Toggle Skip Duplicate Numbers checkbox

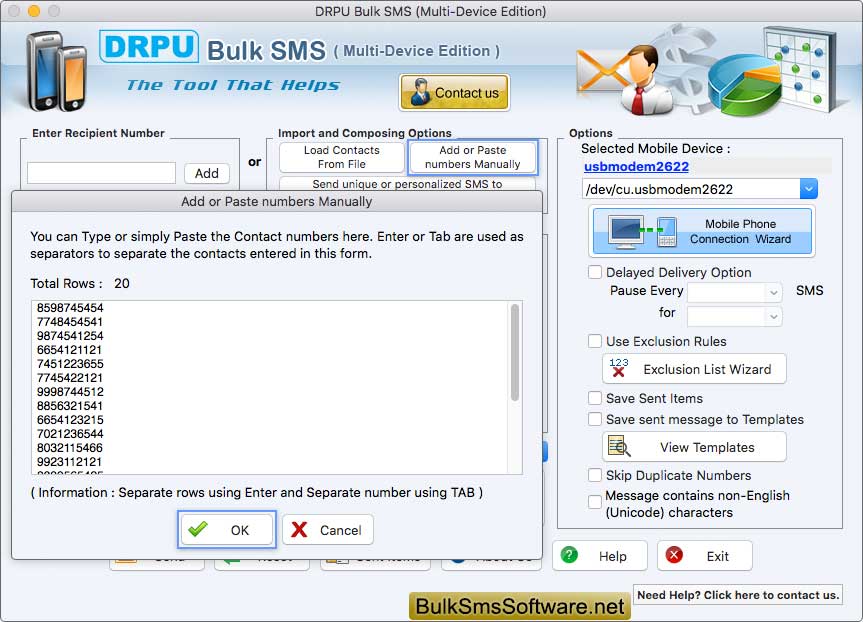tap(595, 475)
